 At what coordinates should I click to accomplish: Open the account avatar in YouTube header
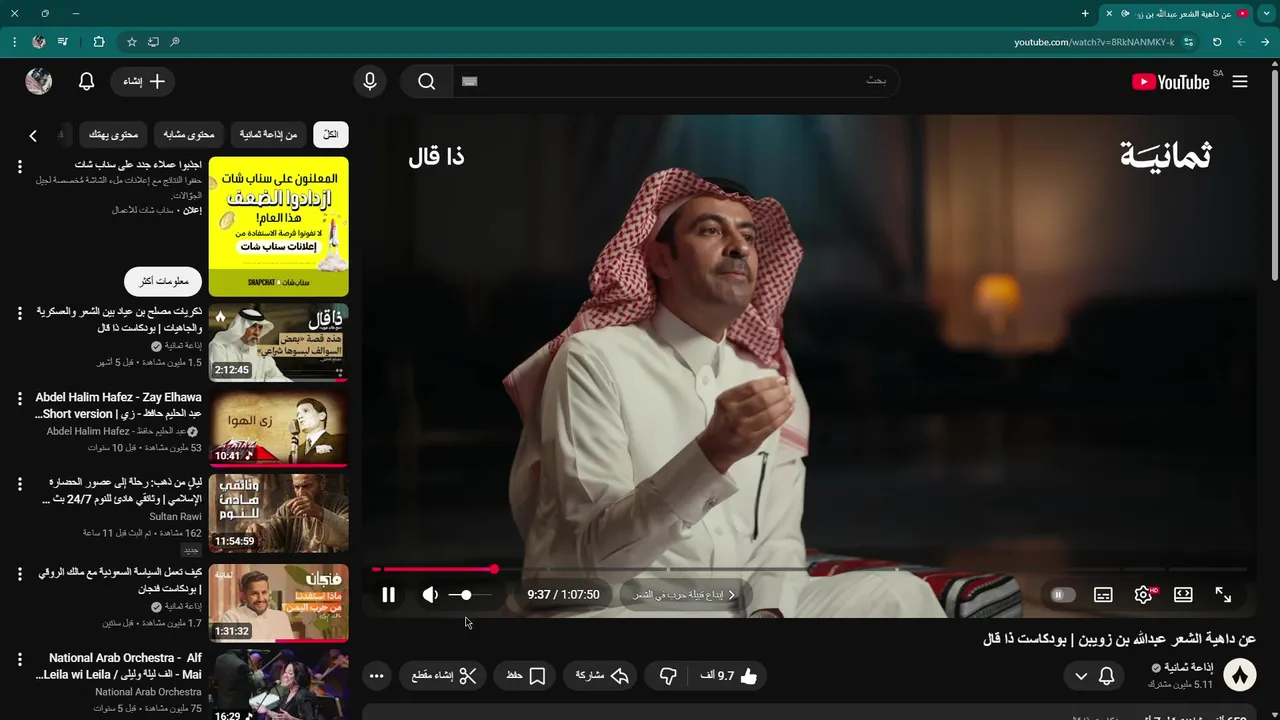pos(39,82)
